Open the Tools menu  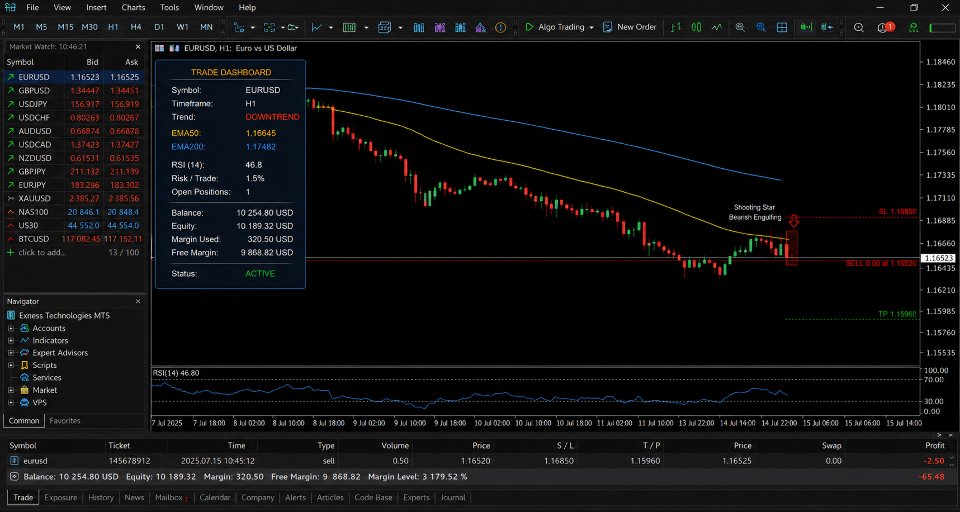coord(170,7)
